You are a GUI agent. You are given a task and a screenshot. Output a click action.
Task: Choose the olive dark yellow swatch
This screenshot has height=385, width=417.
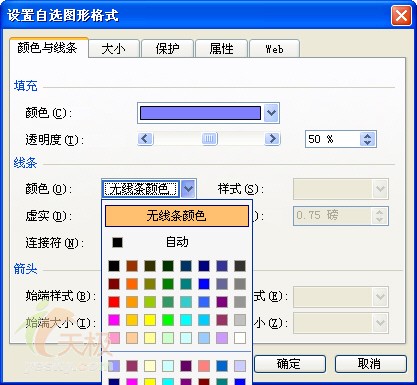point(150,284)
